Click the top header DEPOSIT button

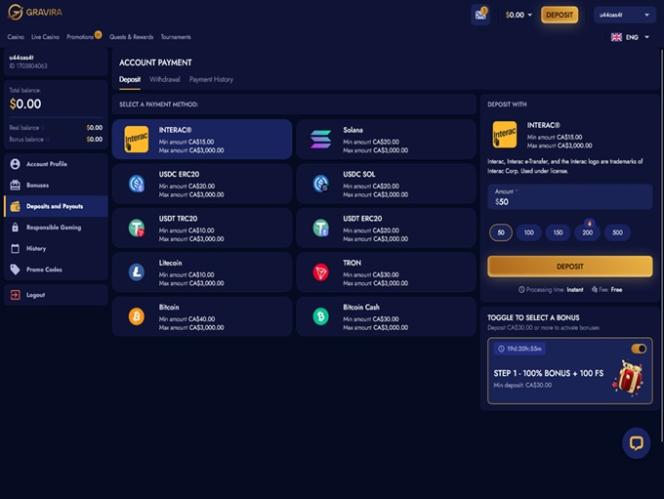tap(559, 15)
